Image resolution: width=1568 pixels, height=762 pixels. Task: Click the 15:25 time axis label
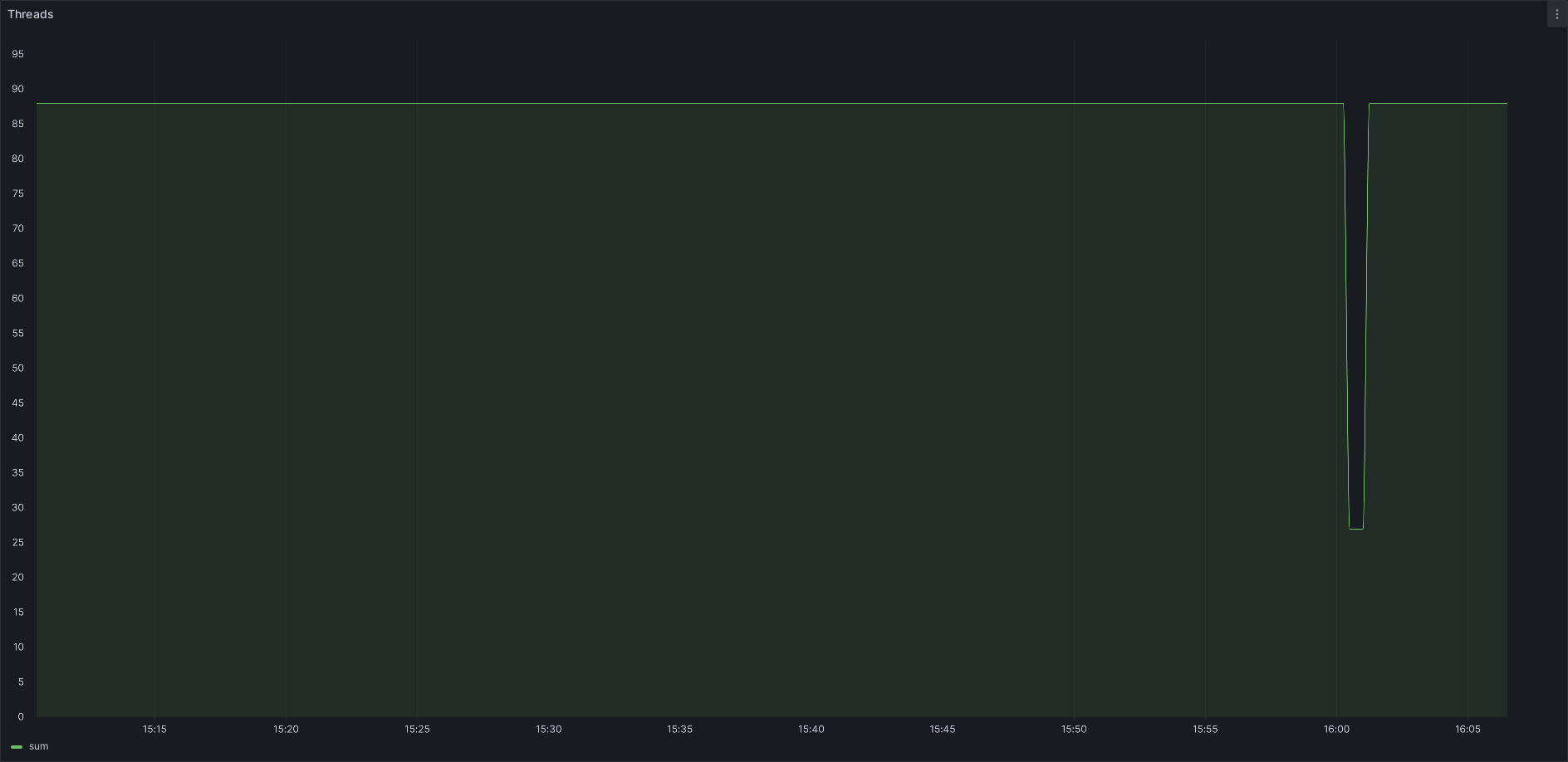(x=417, y=729)
